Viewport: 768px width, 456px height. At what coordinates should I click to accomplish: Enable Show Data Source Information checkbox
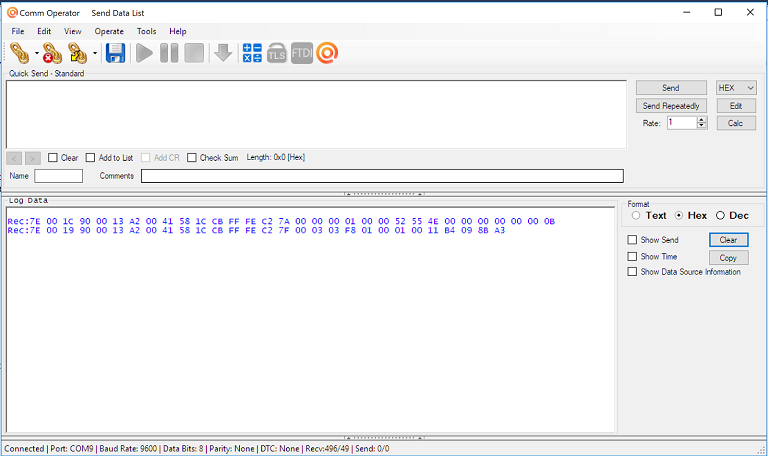632,272
